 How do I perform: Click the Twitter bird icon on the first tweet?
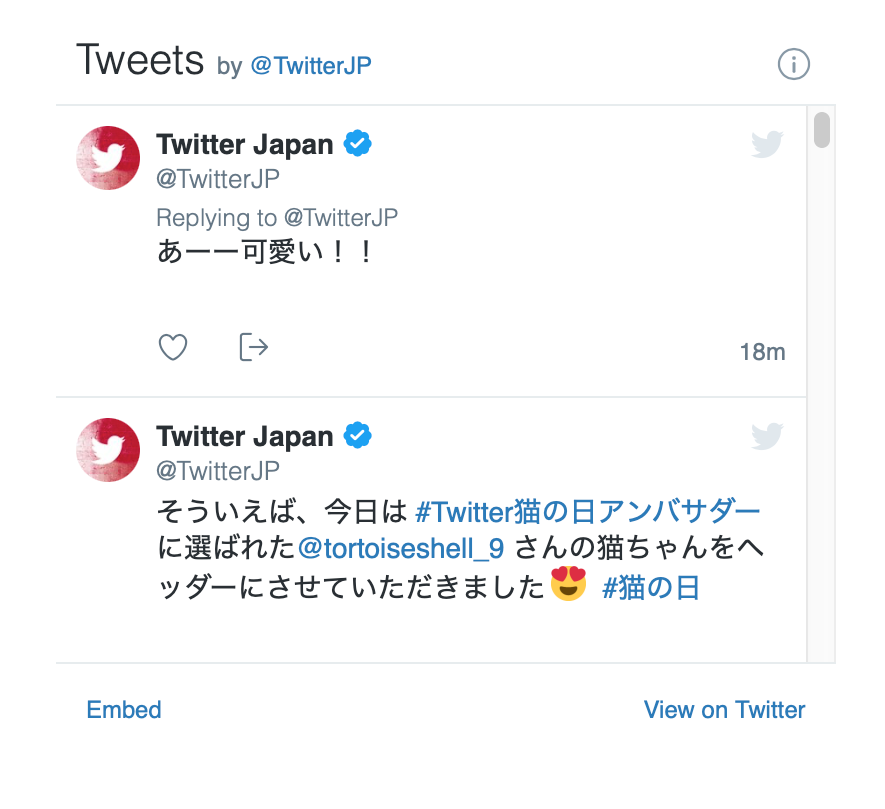point(767,143)
